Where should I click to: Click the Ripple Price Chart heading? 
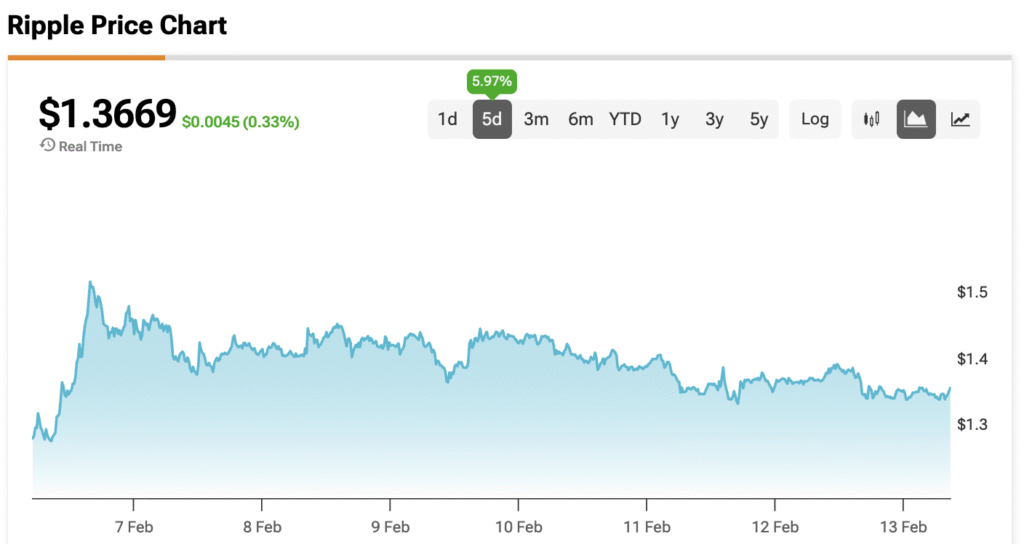pos(117,25)
